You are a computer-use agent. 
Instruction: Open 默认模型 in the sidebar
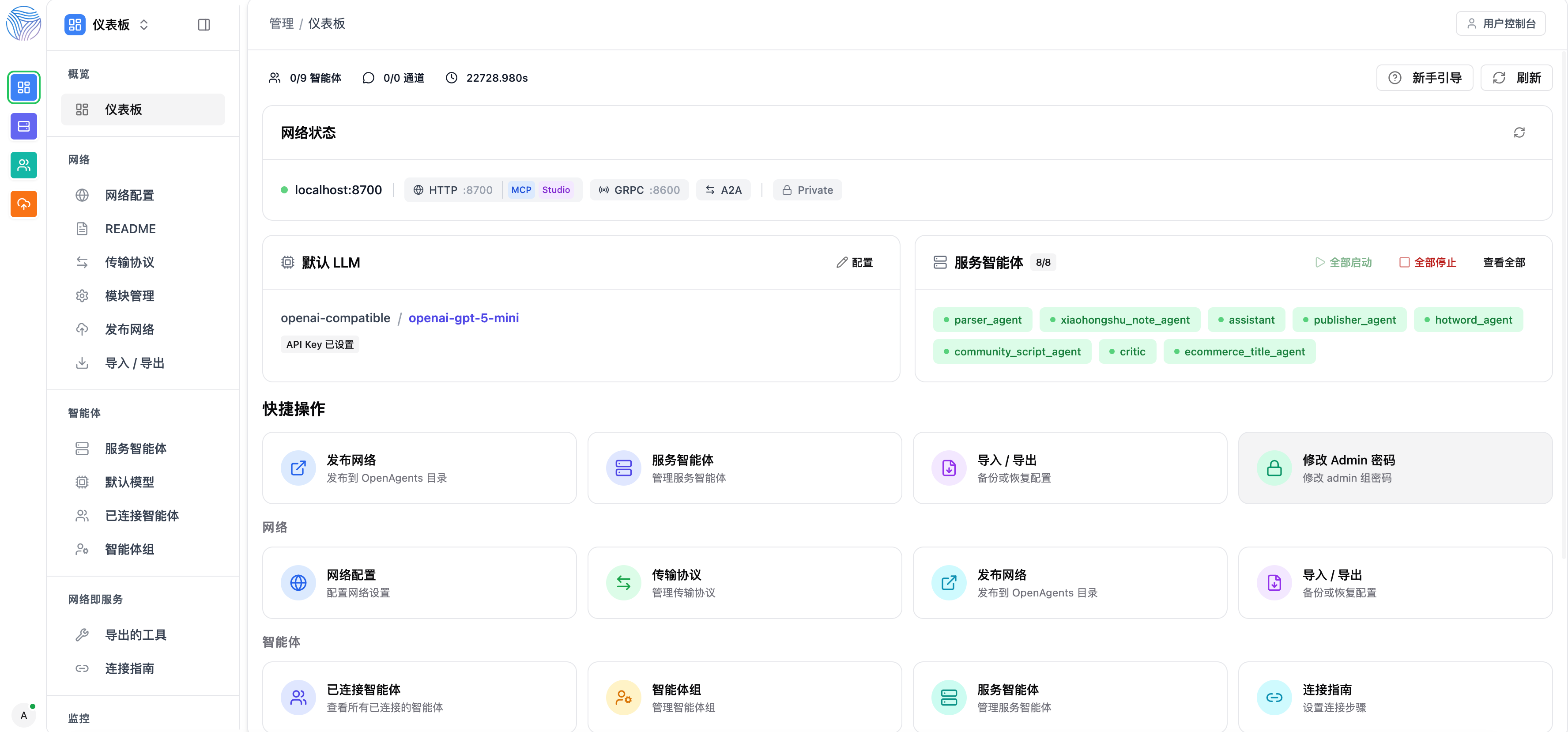point(143,482)
